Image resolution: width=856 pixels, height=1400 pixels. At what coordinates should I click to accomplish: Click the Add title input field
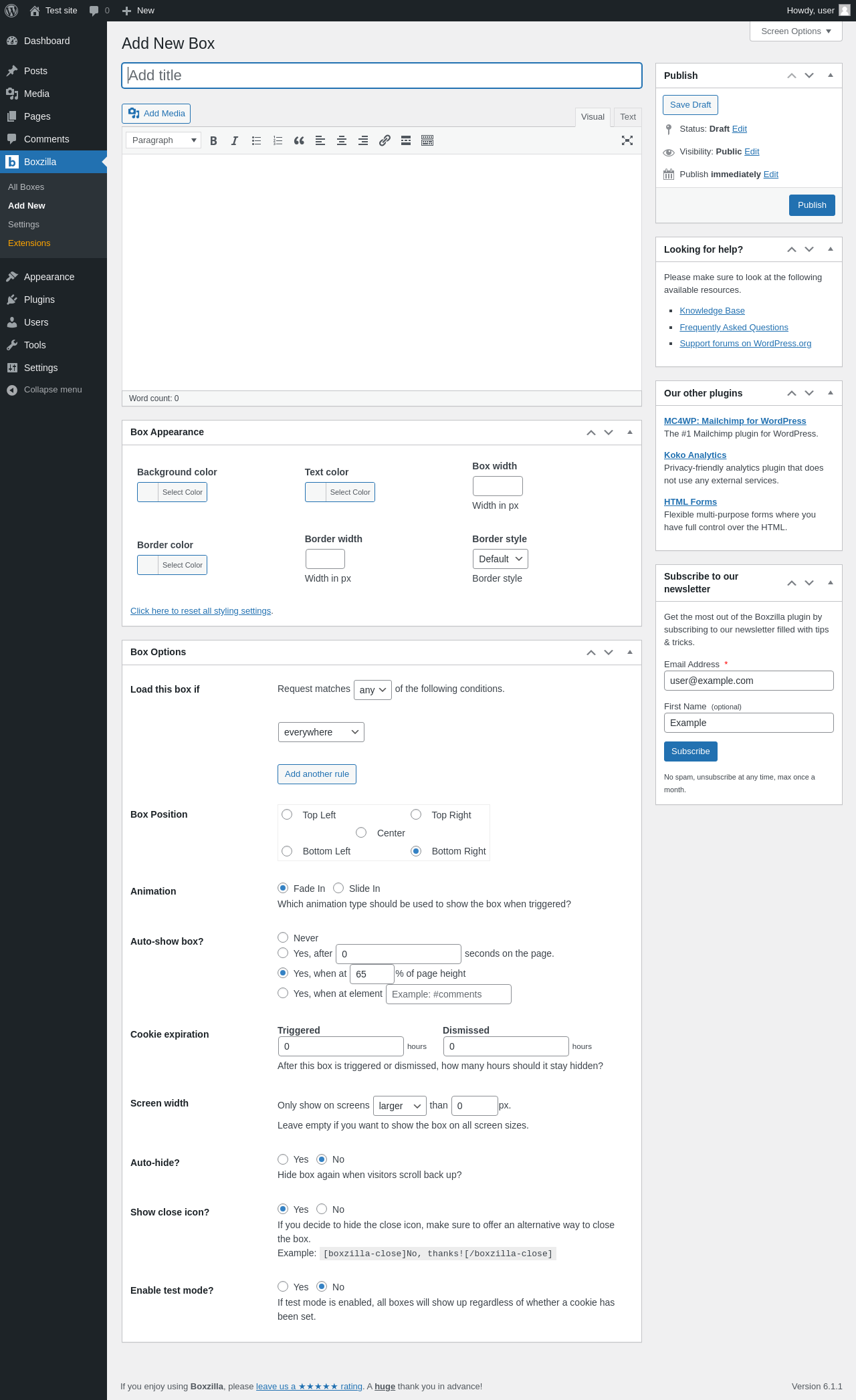click(x=382, y=76)
